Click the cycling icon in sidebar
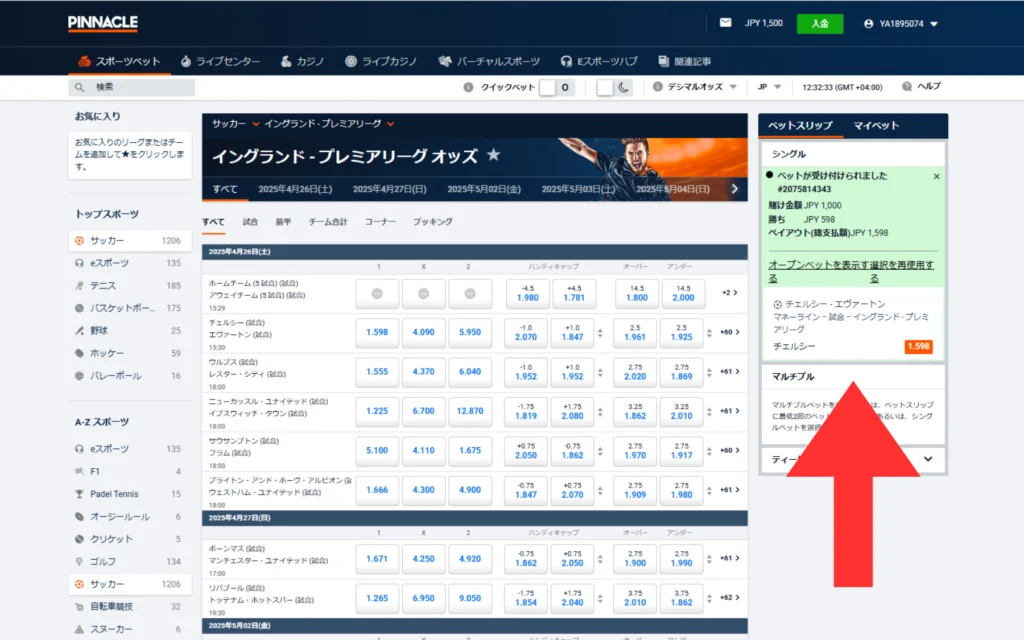This screenshot has width=1024, height=640. 80,606
